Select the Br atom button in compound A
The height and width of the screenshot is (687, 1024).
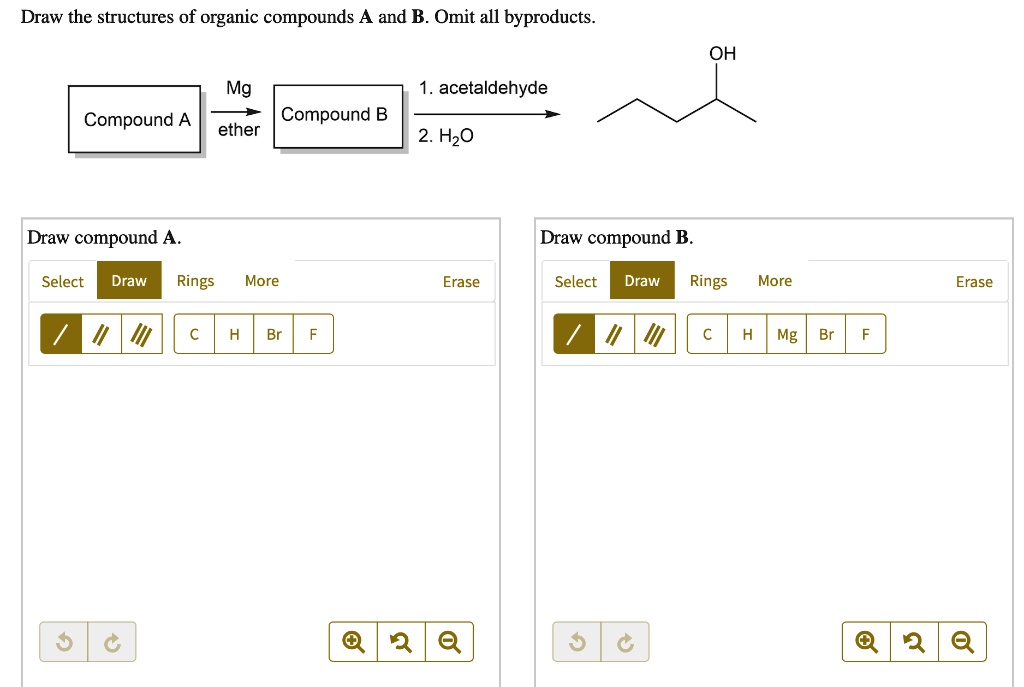273,334
